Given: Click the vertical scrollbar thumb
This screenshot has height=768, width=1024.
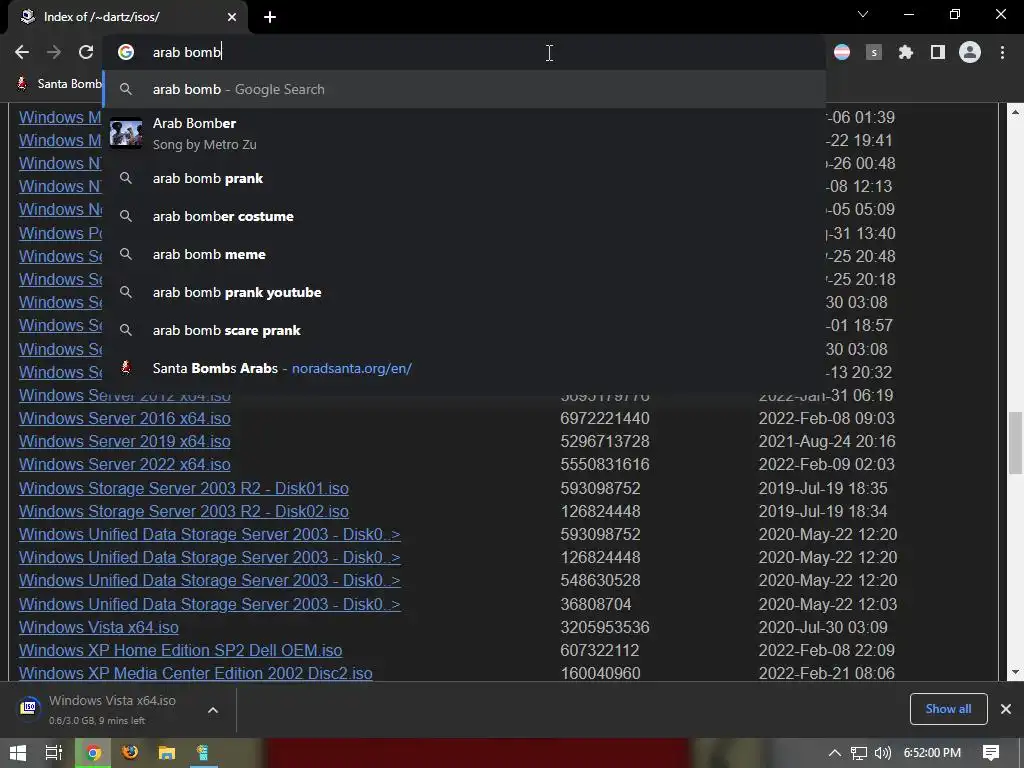Looking at the screenshot, I should 1015,443.
